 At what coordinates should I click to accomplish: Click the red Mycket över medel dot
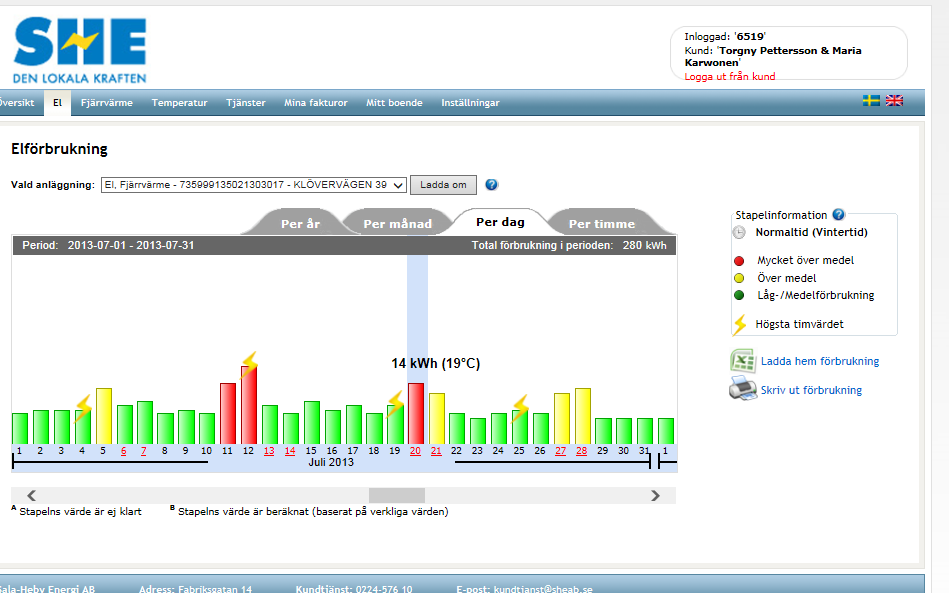[x=739, y=261]
